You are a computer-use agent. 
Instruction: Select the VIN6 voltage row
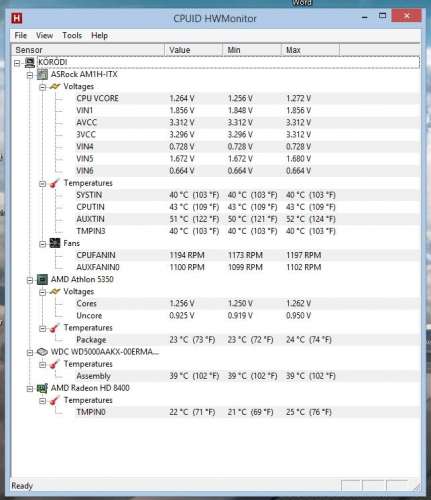tap(247, 171)
